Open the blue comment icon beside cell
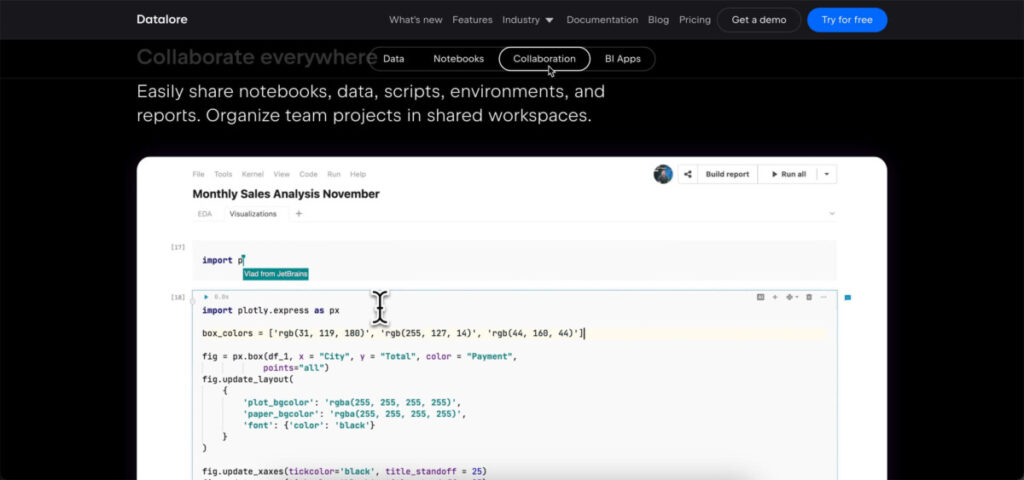The width and height of the screenshot is (1024, 480). point(848,298)
